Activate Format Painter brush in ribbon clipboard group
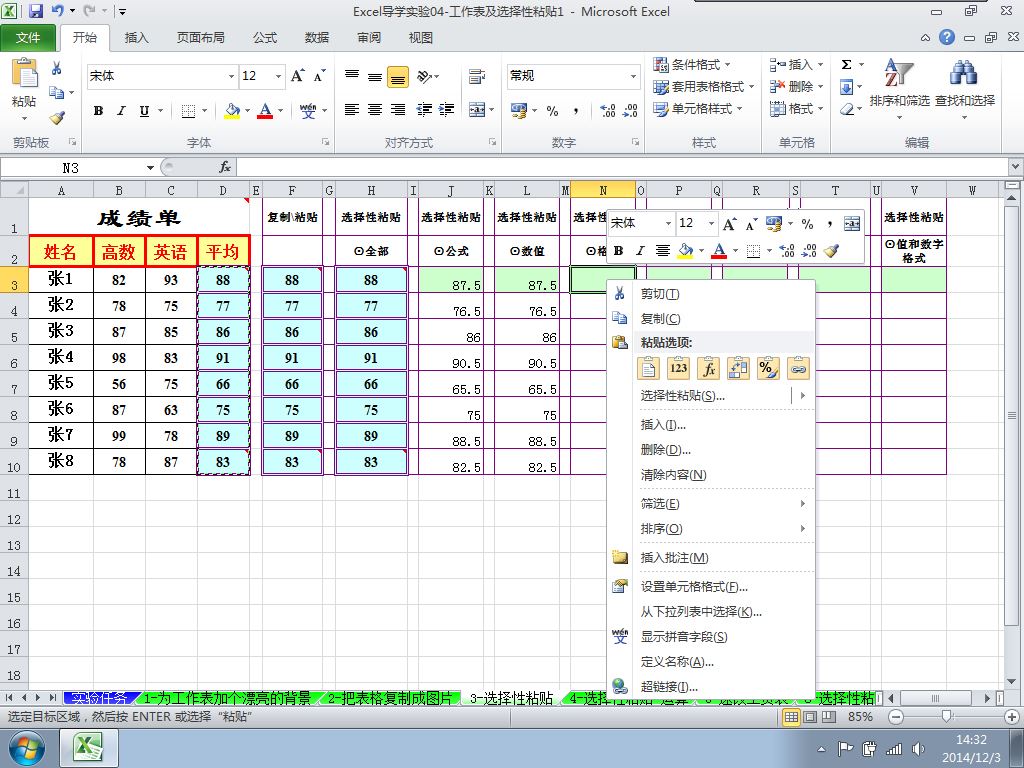Screen dimensions: 1024x768 57,118
